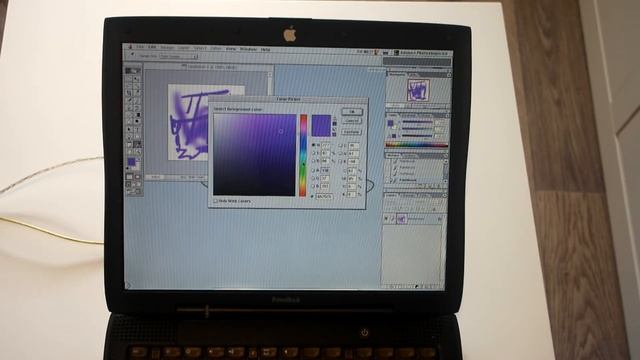
Task: Switch to the Channels tab
Action: [409, 196]
